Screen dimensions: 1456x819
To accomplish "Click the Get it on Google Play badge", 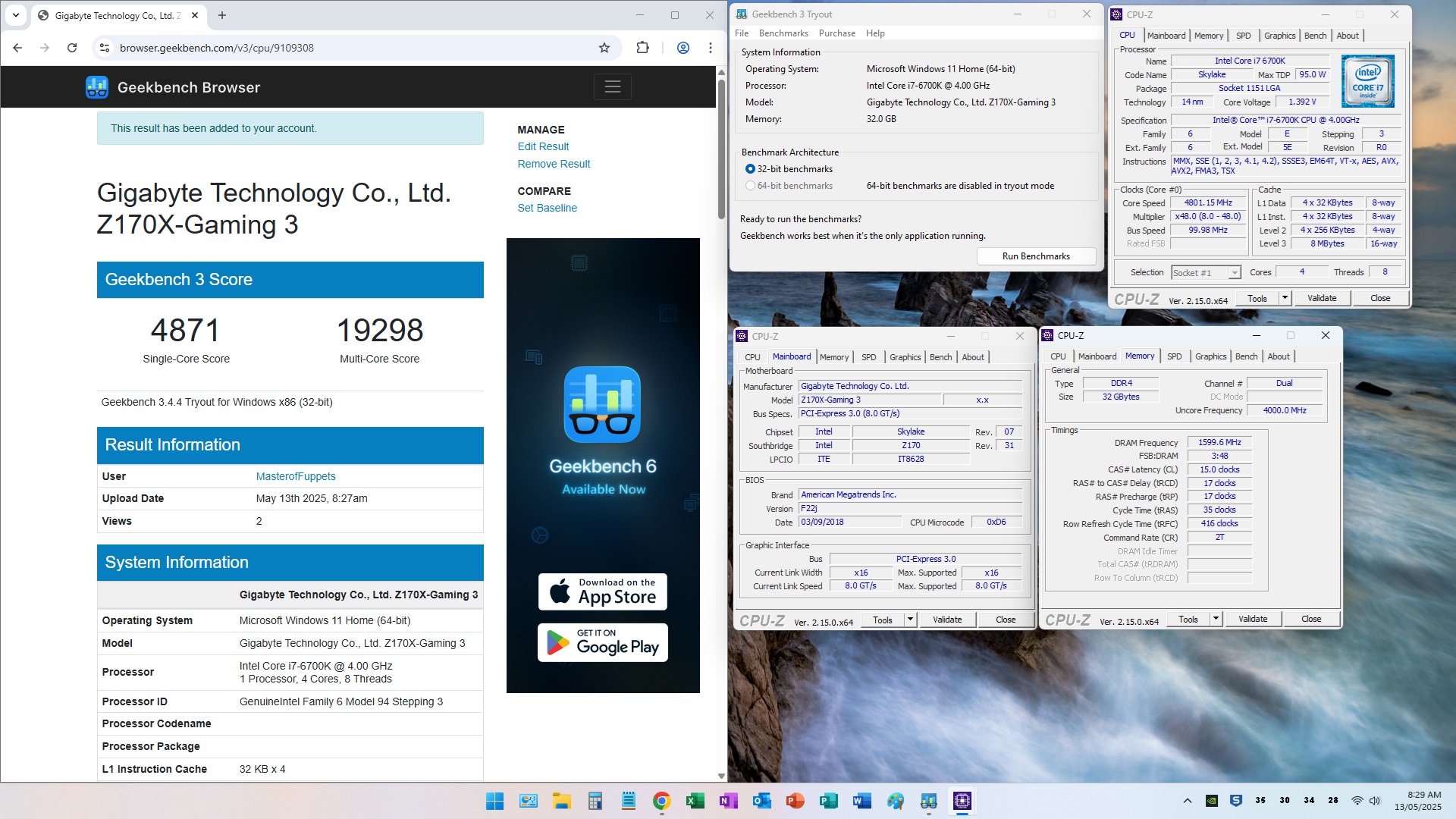I will tap(603, 643).
